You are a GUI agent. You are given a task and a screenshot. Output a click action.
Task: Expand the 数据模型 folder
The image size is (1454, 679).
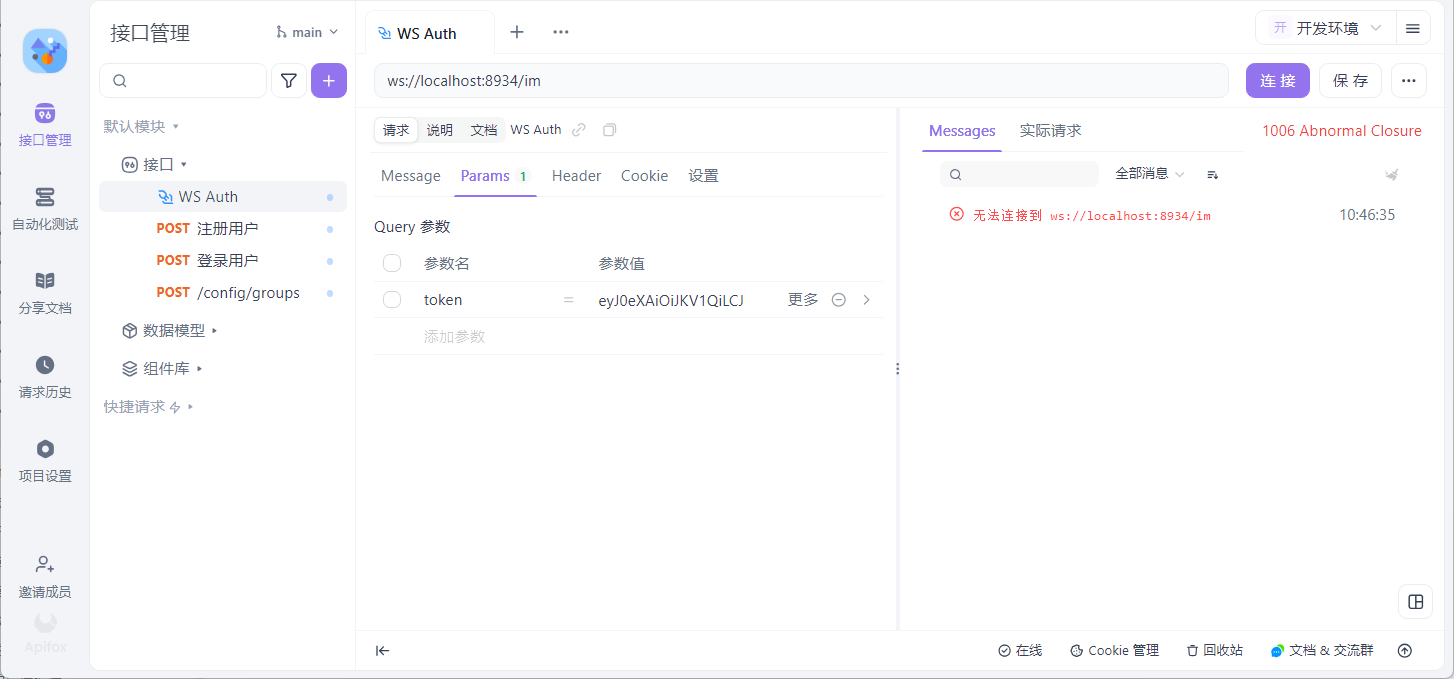(x=169, y=330)
